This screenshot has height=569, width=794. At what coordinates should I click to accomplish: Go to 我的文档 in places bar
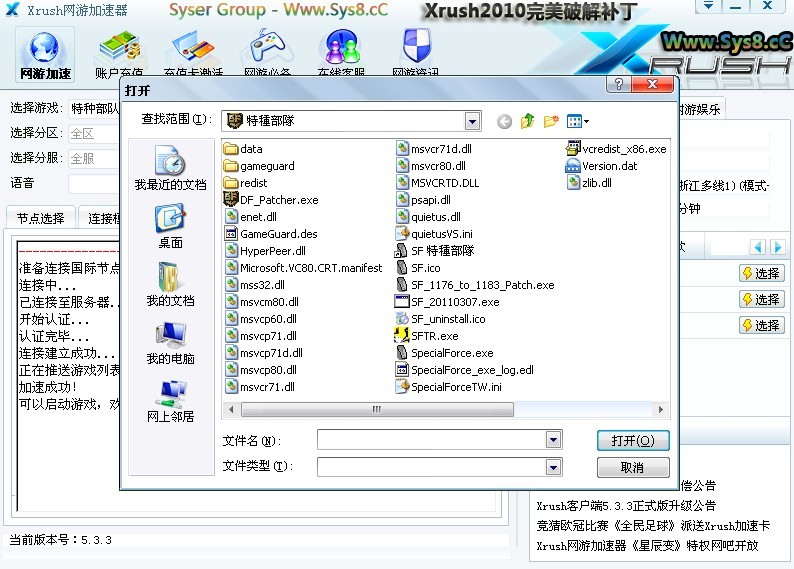pos(170,284)
